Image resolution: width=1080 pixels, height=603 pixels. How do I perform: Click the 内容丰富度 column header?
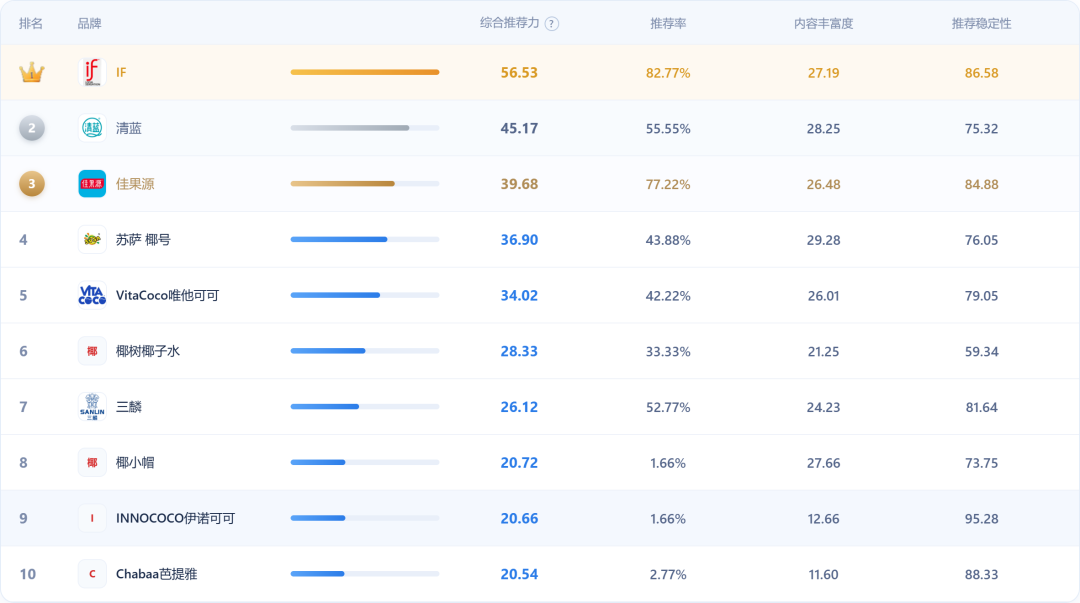click(x=824, y=23)
